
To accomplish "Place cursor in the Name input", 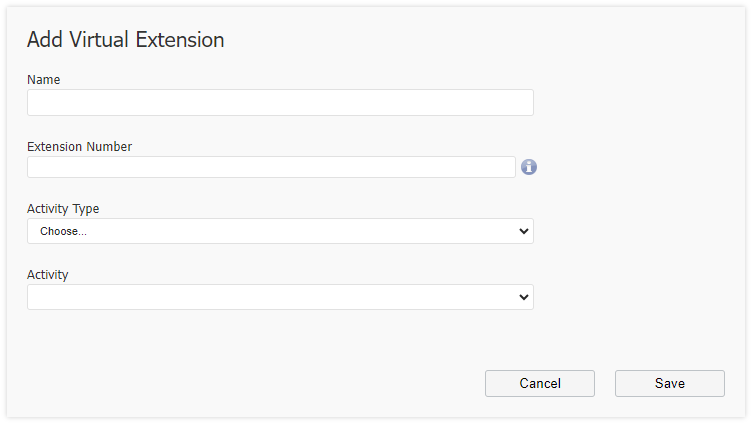I will 280,103.
